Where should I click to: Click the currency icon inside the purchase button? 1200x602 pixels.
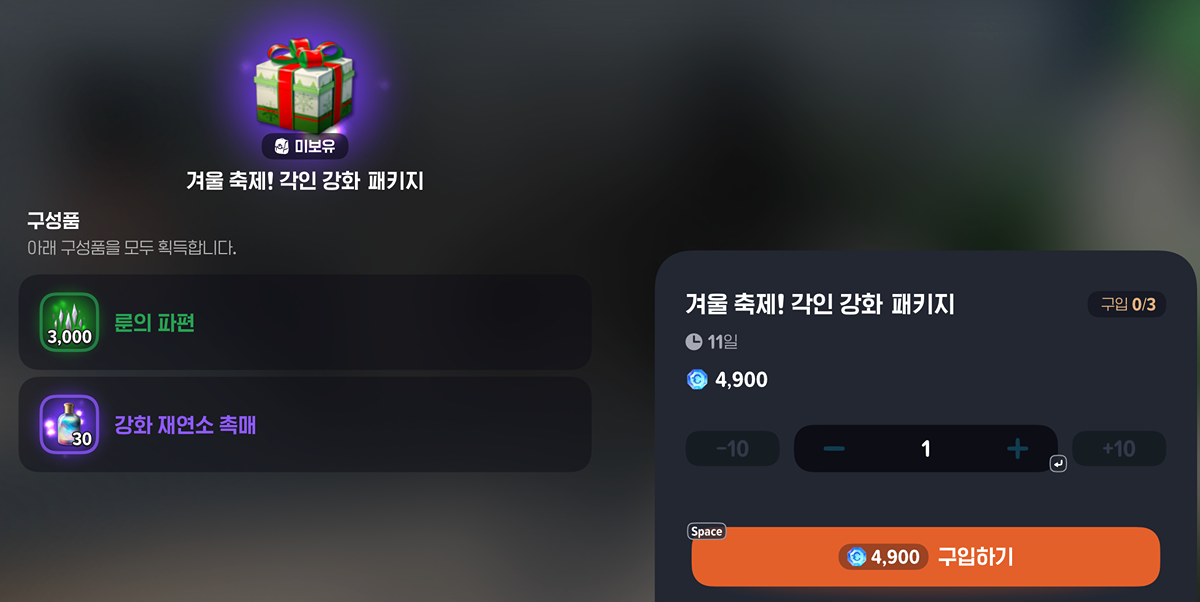point(857,557)
